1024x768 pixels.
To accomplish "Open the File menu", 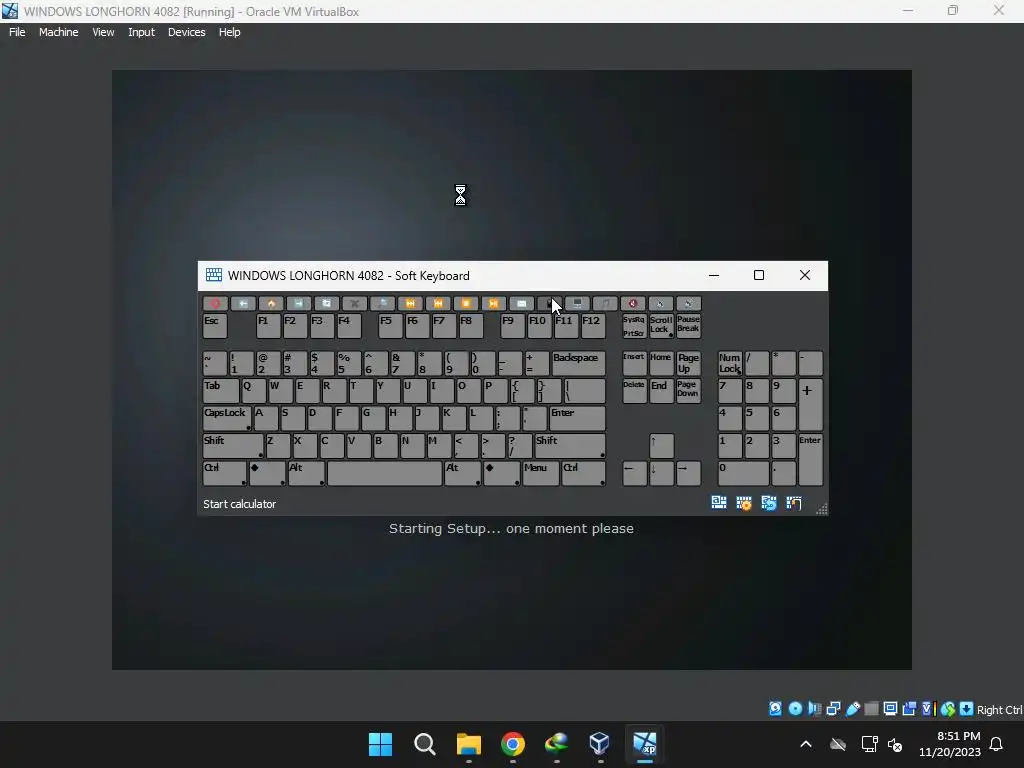I will (x=17, y=32).
